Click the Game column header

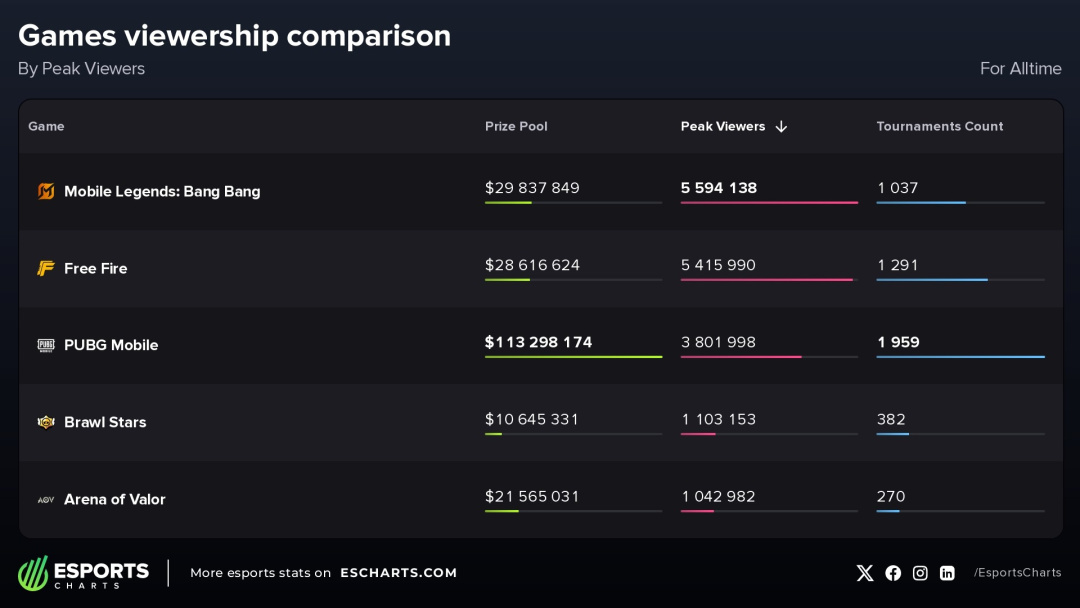point(46,127)
